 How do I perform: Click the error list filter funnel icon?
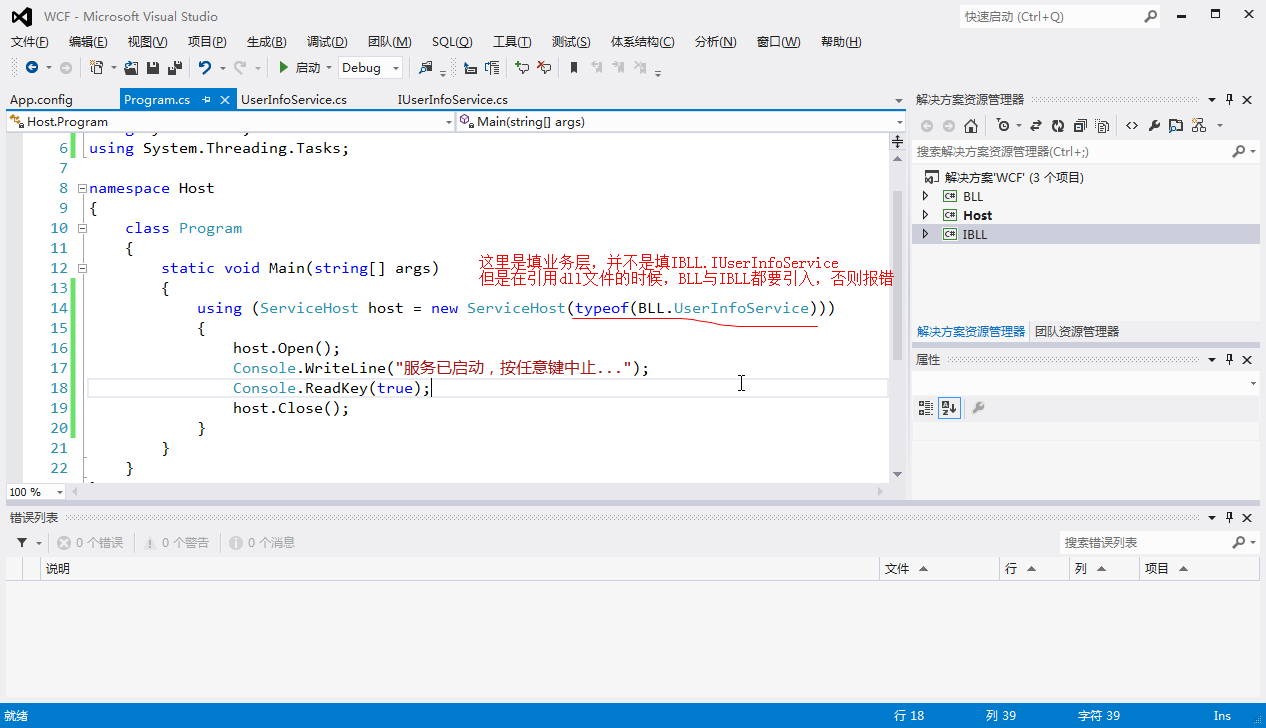coord(22,542)
